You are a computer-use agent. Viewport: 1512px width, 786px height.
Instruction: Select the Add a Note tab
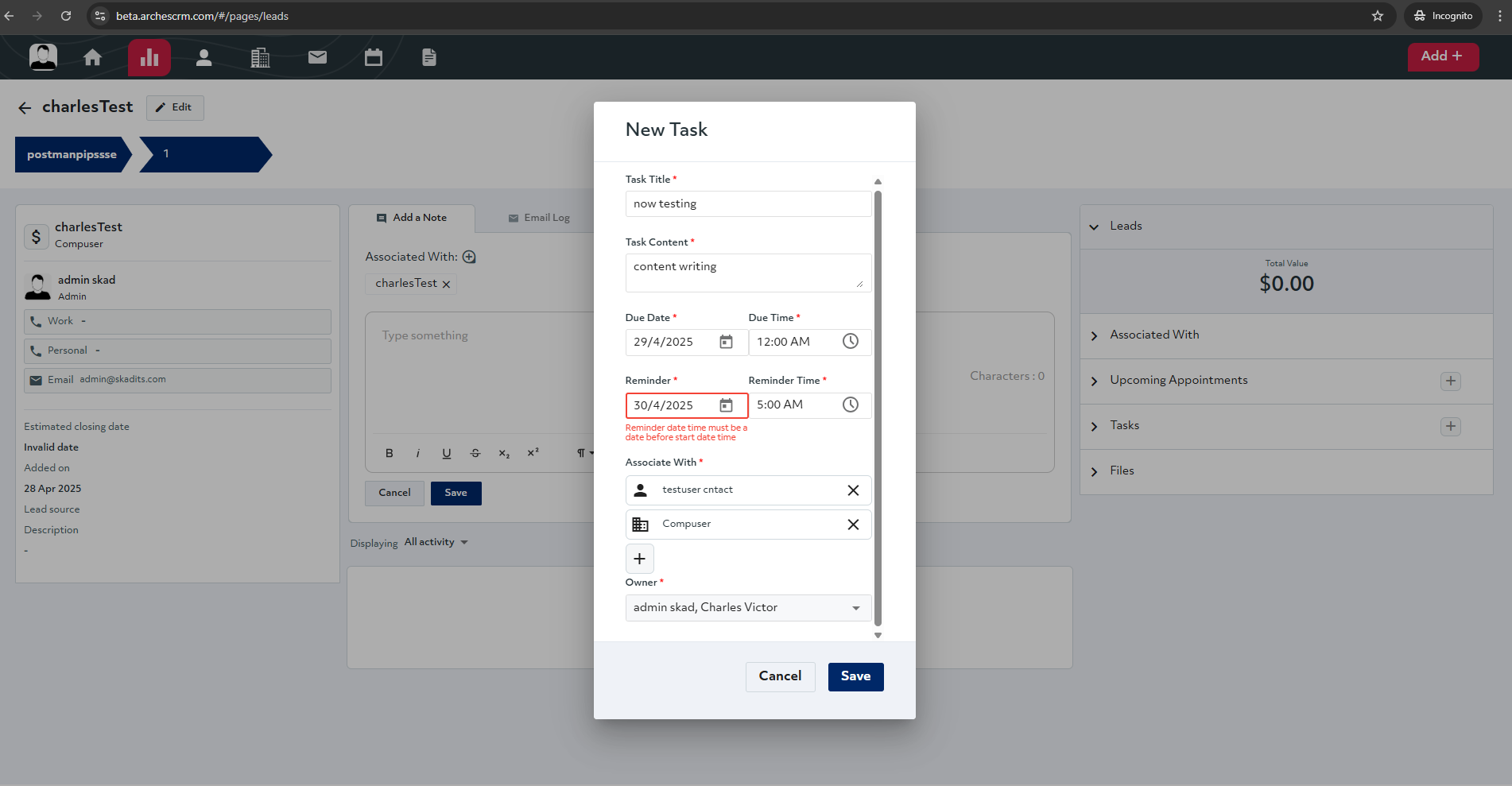point(412,218)
